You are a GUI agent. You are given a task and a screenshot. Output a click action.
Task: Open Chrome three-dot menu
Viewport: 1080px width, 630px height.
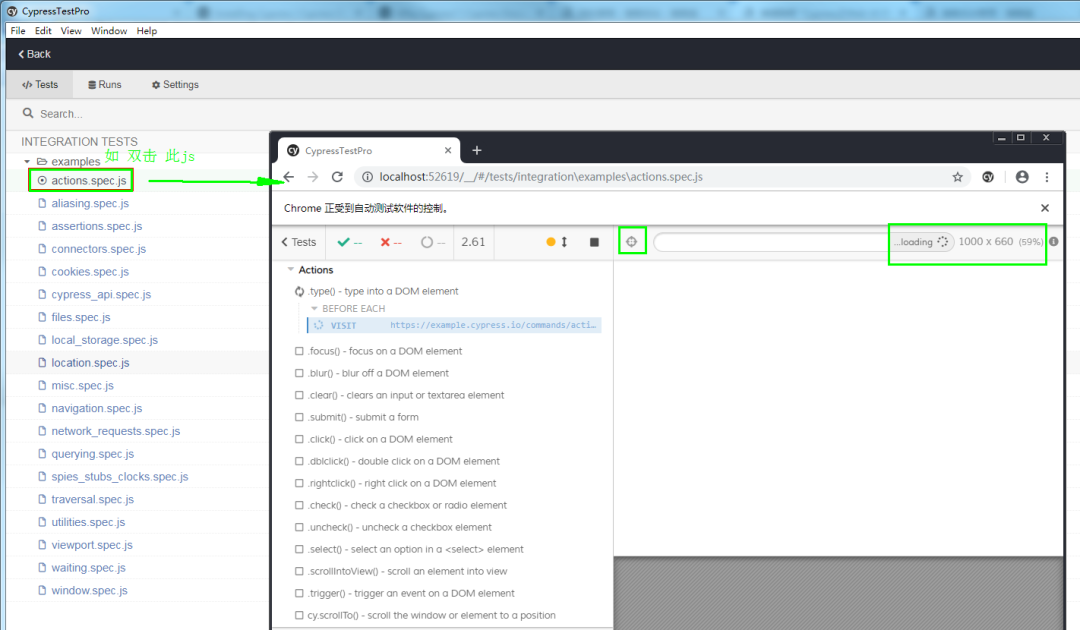click(1047, 177)
